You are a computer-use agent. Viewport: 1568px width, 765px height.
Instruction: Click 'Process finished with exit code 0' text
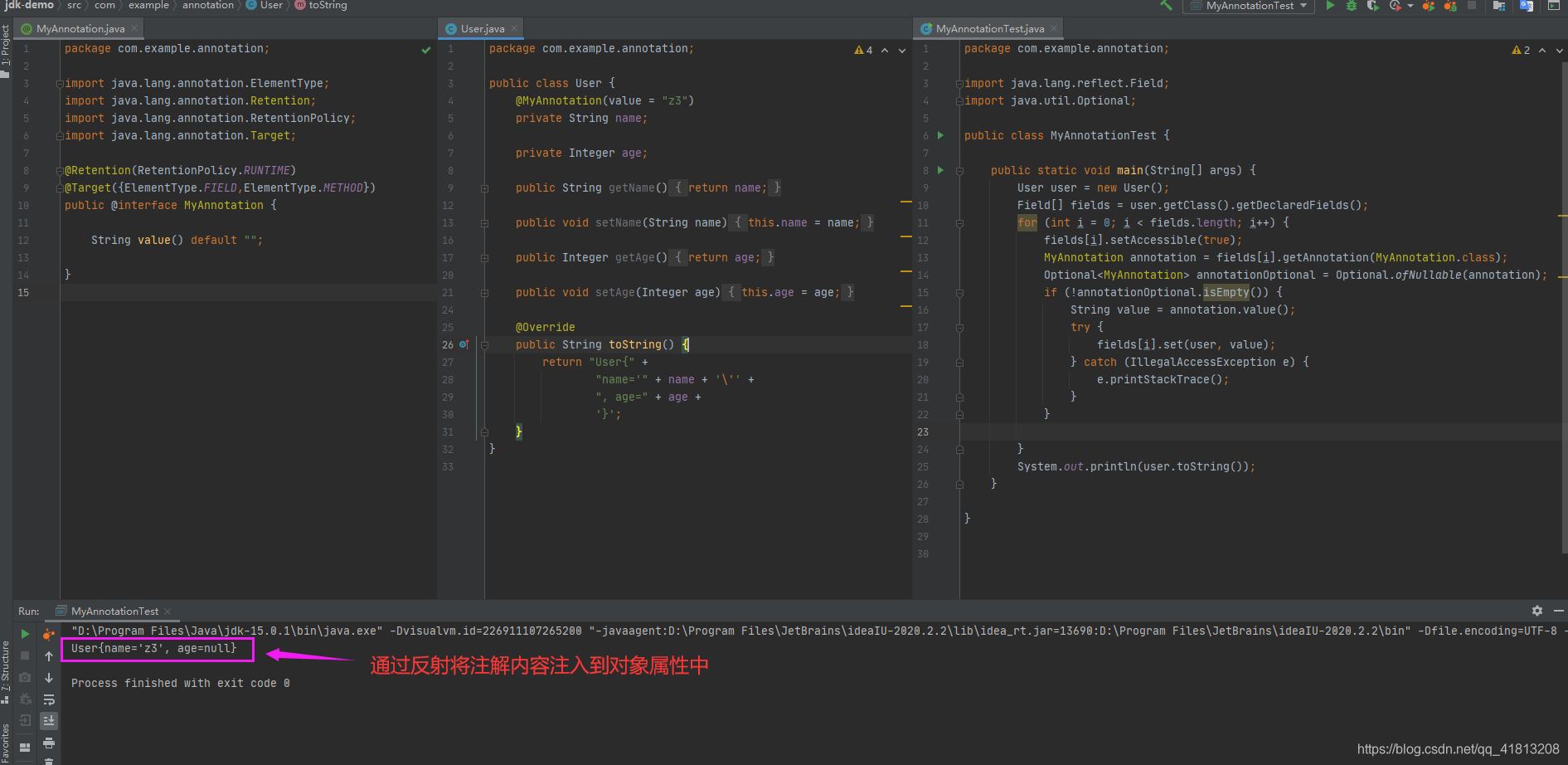[180, 684]
